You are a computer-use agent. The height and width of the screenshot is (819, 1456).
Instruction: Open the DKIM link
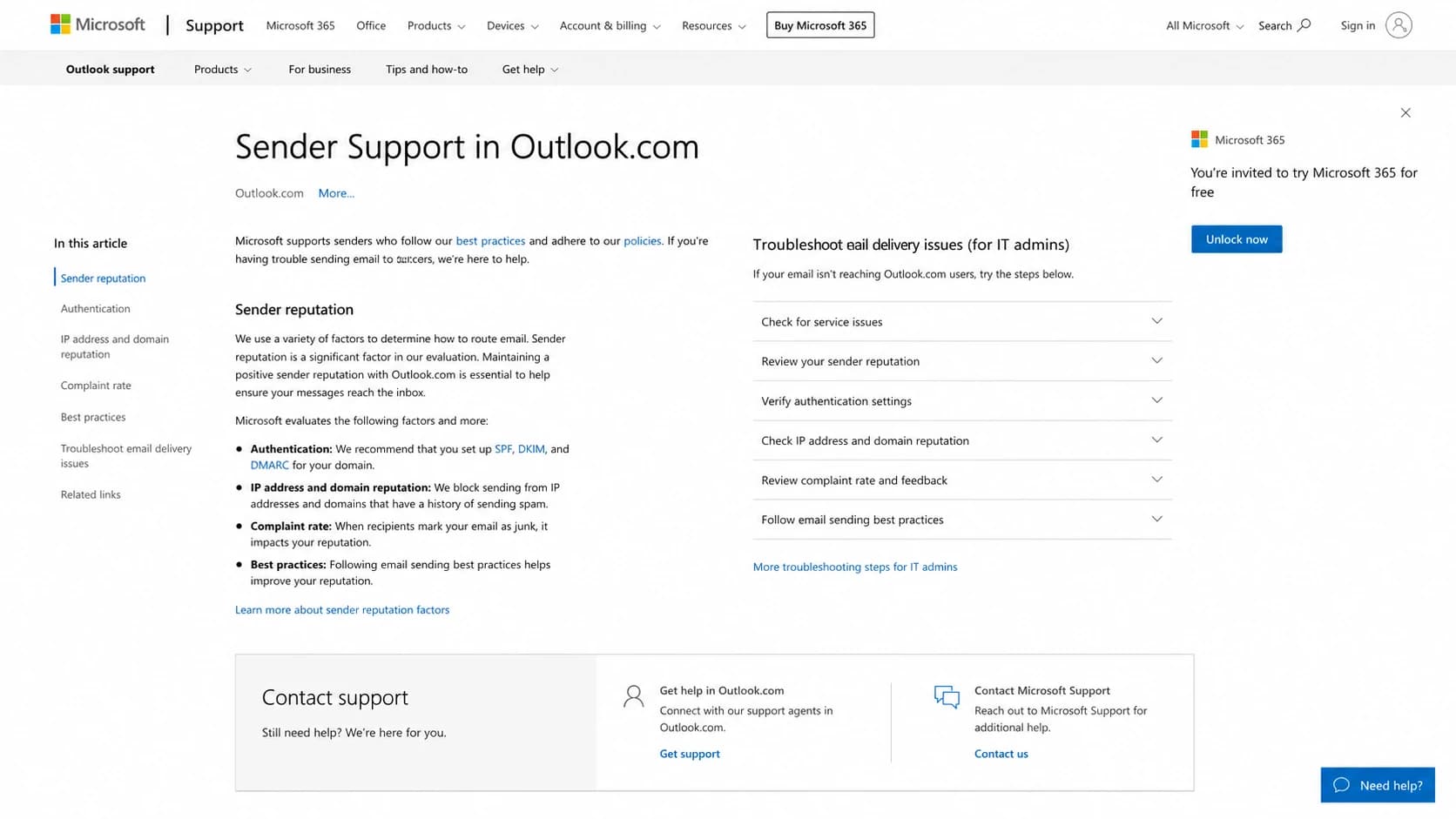(531, 449)
